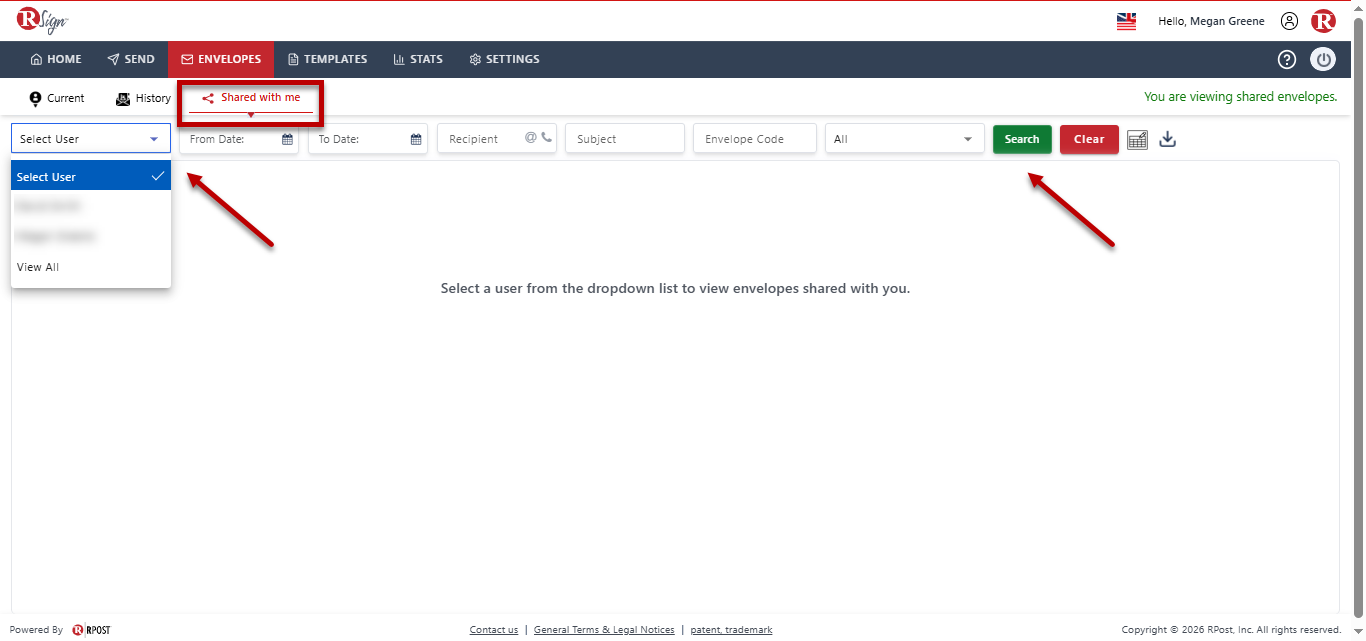
Task: Switch to the Current tab
Action: [57, 98]
